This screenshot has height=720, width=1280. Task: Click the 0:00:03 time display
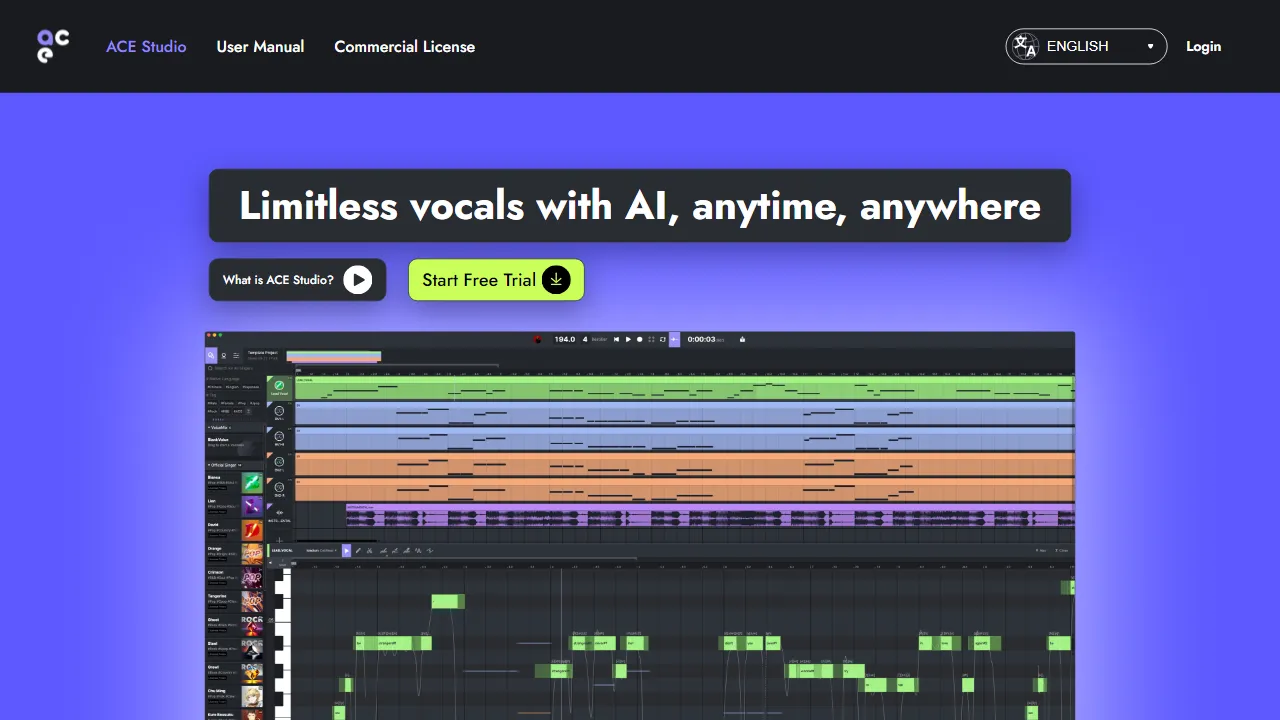701,340
